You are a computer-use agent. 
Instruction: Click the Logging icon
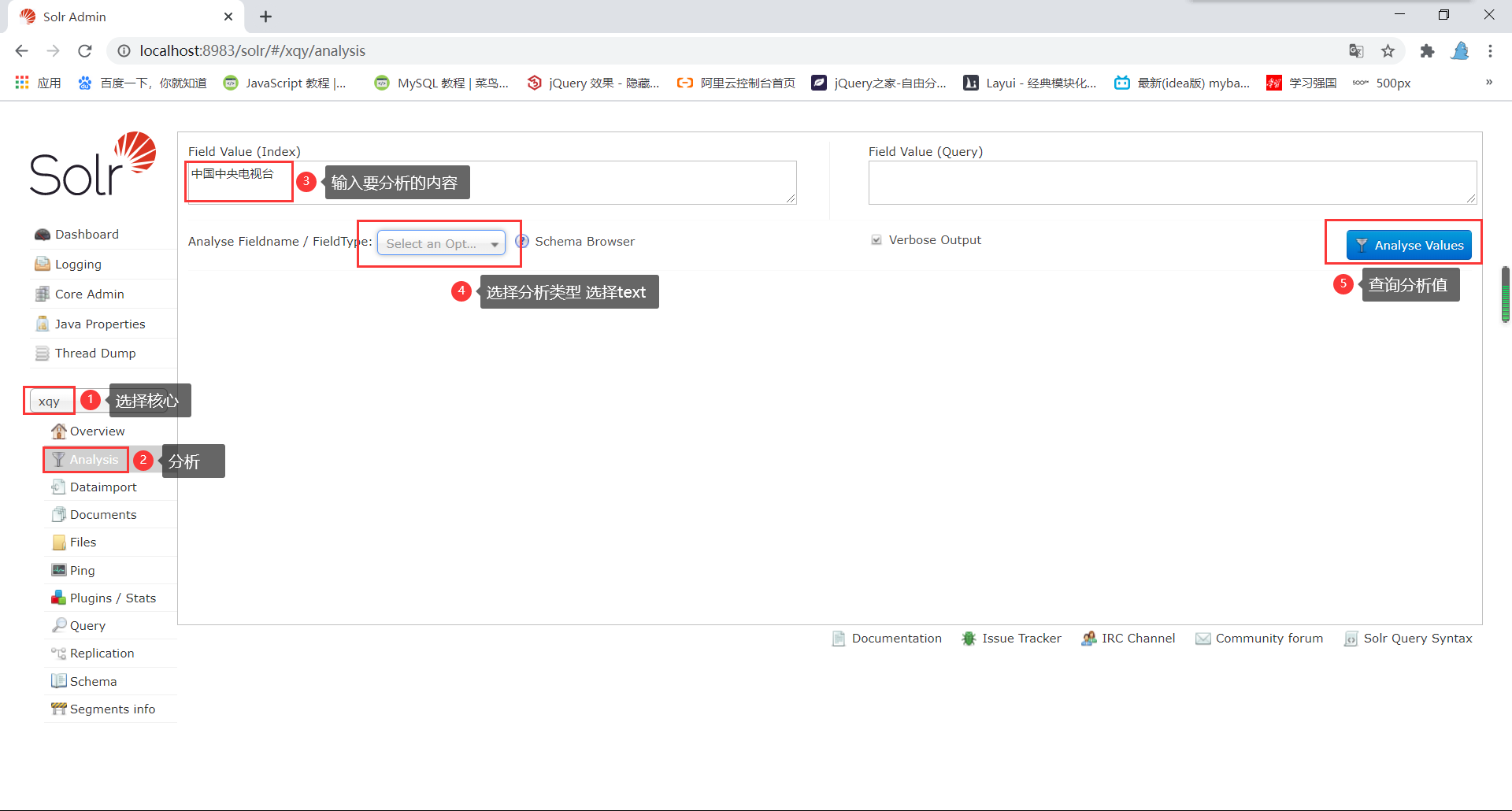[x=43, y=264]
